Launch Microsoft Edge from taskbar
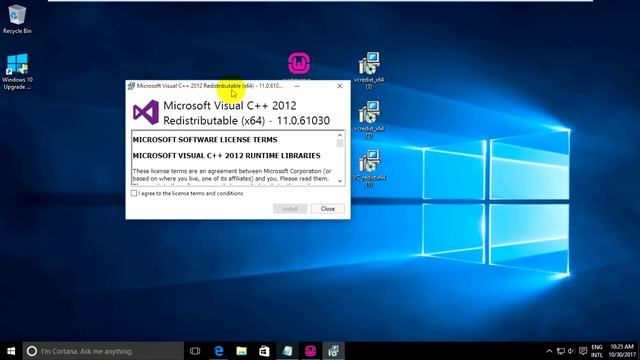This screenshot has height=360, width=640. (219, 351)
